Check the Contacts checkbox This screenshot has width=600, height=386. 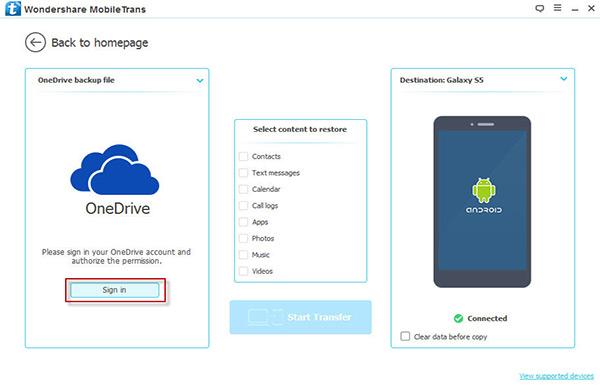tap(243, 156)
